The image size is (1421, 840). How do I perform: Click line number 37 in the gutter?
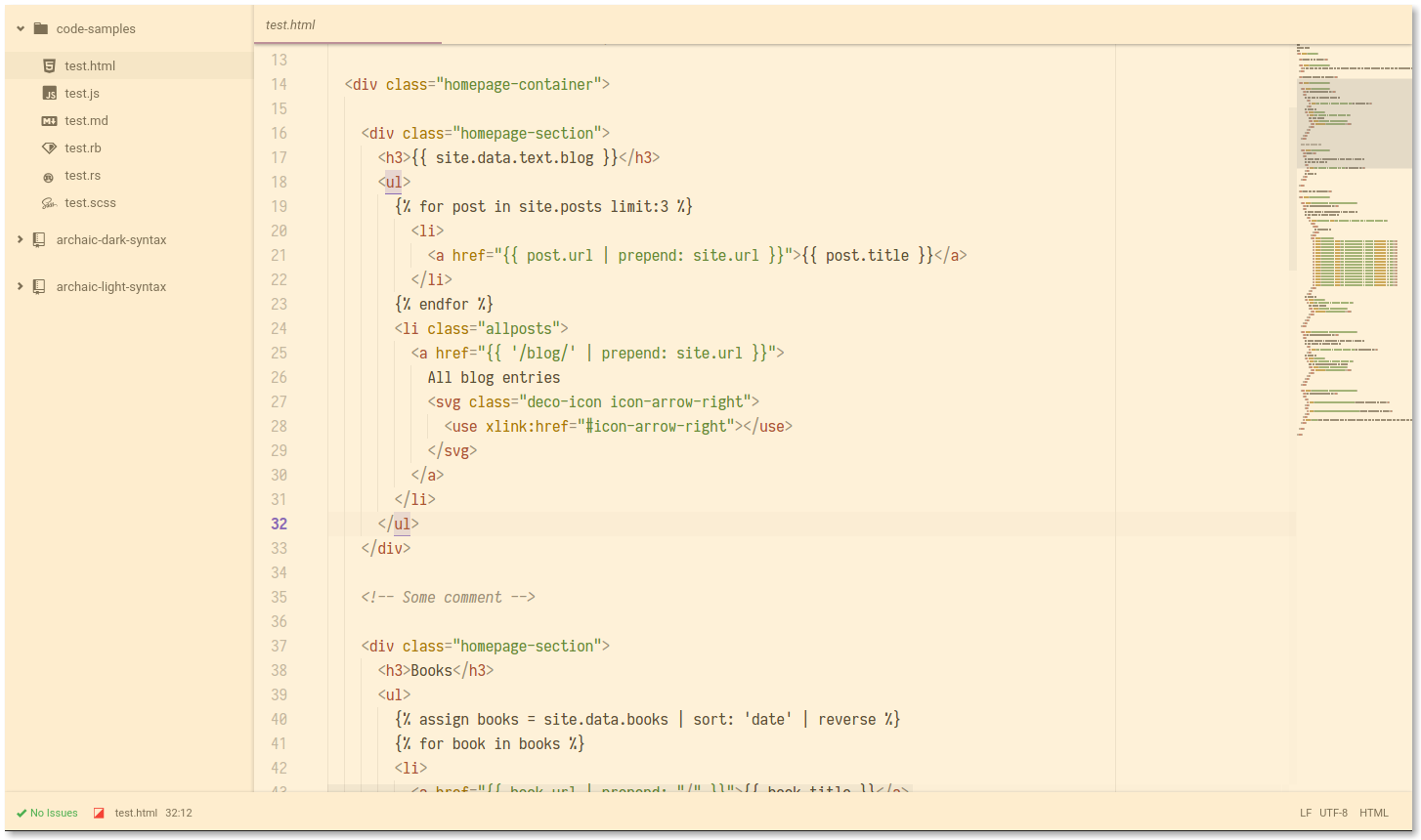[280, 646]
